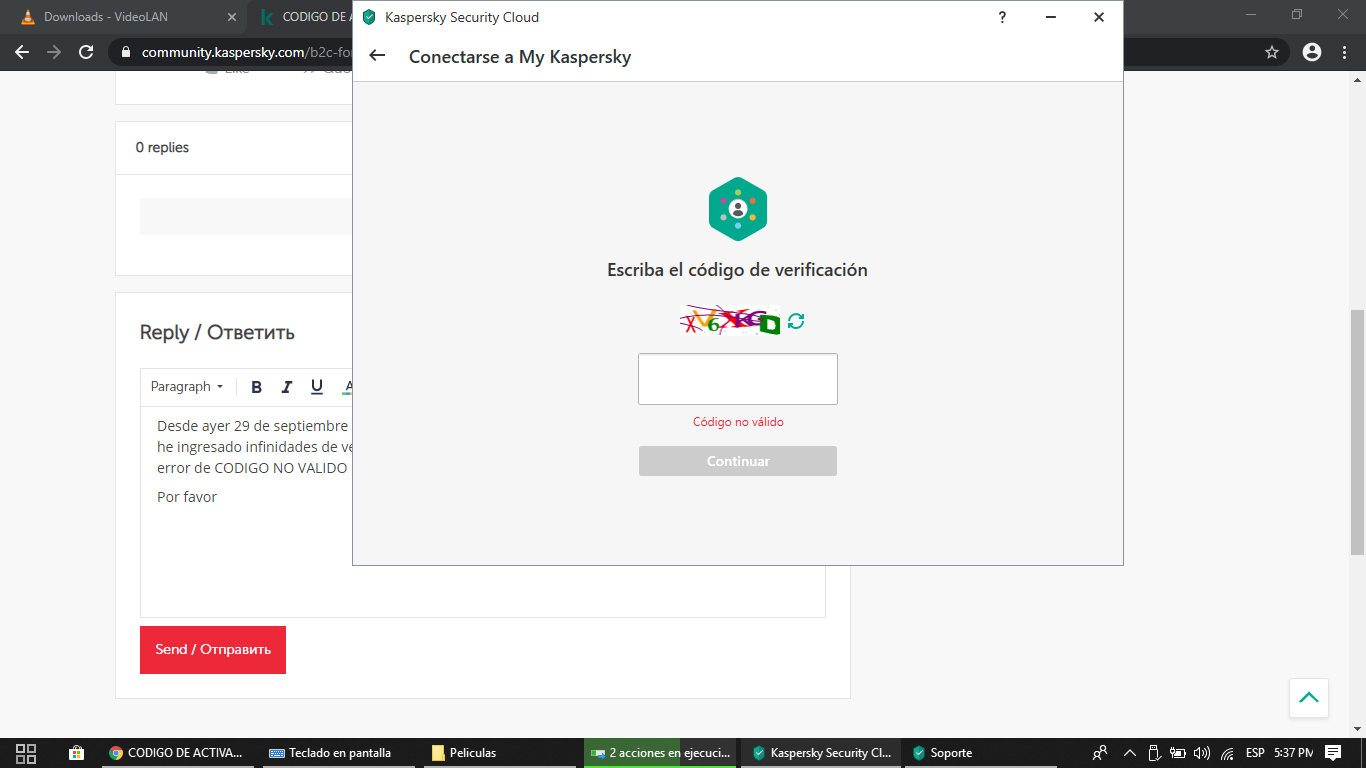This screenshot has height=768, width=1366.
Task: Click the 'Reply / Ответить' heading
Action: (x=217, y=333)
